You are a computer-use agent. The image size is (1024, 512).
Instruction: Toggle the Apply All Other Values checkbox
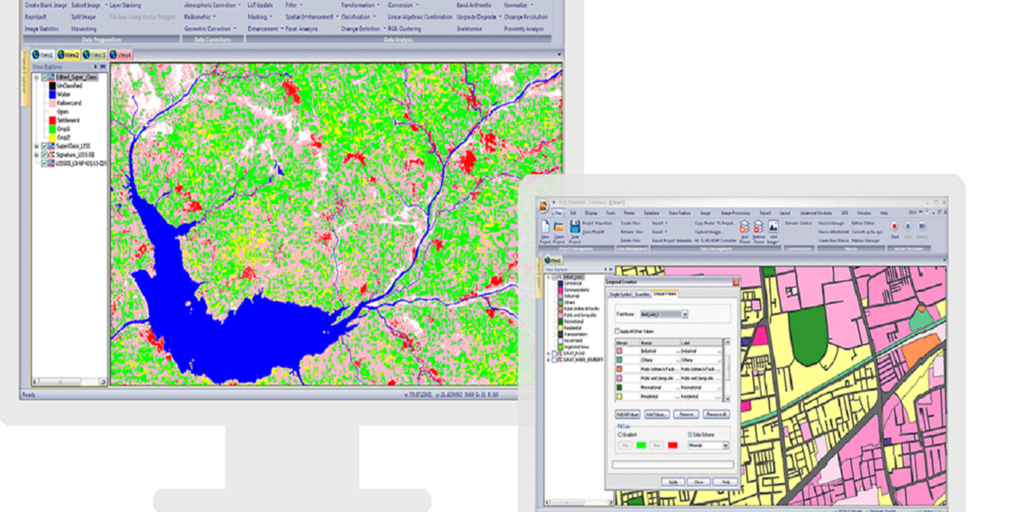tap(617, 329)
